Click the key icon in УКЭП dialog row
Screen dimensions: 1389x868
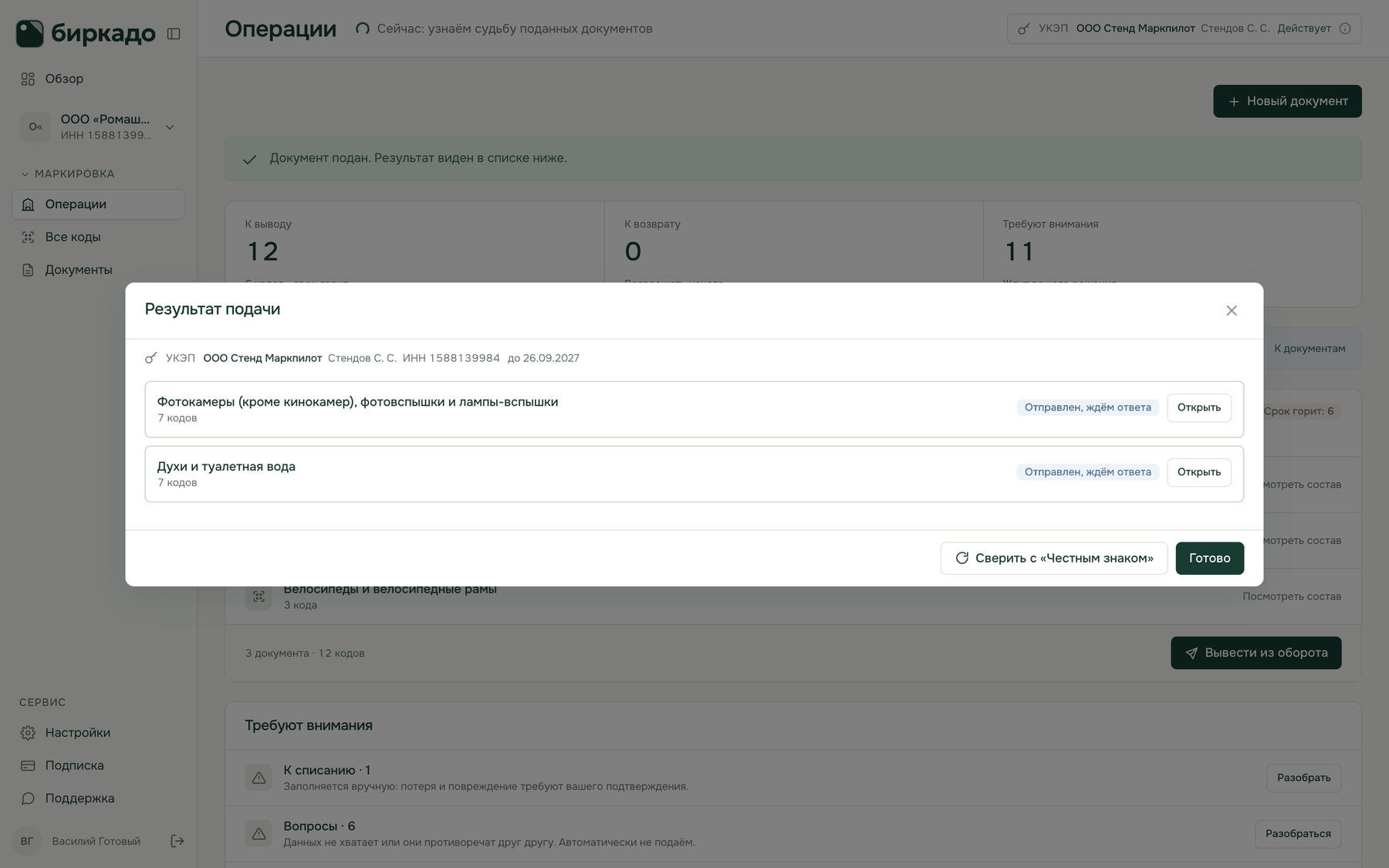click(151, 358)
